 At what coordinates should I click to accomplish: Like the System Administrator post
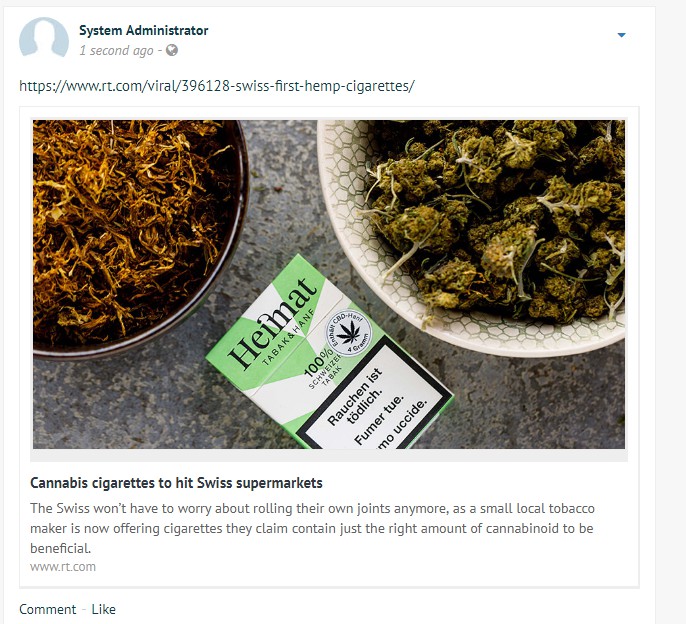(x=103, y=609)
